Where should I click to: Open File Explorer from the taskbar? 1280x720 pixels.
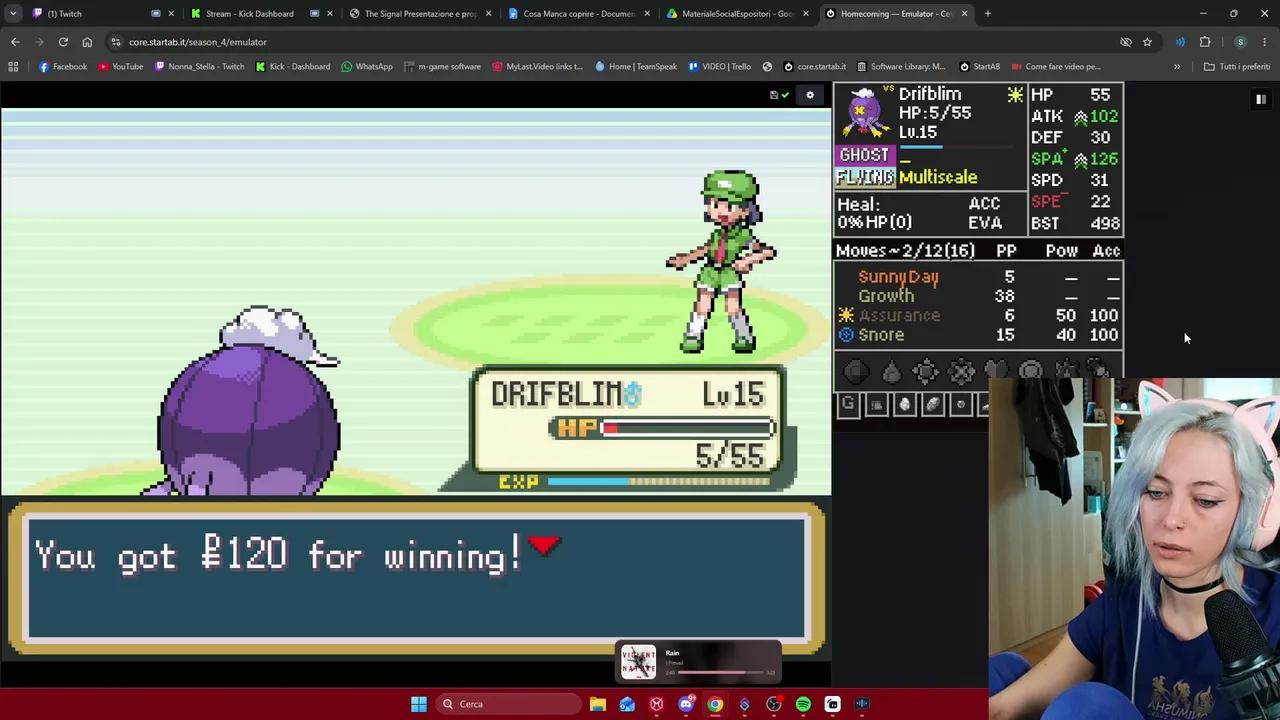(x=598, y=704)
